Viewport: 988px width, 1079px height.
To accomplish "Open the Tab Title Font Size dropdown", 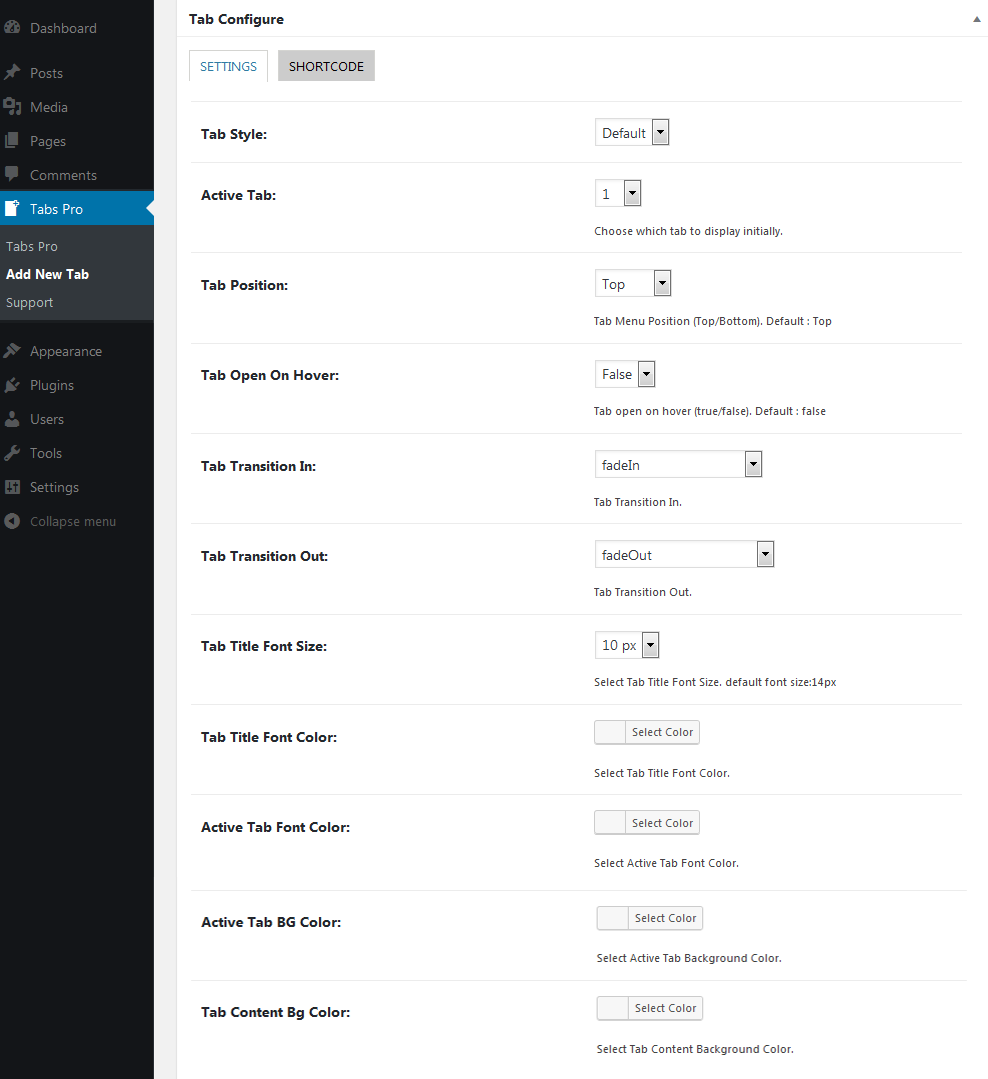I will pyautogui.click(x=627, y=645).
